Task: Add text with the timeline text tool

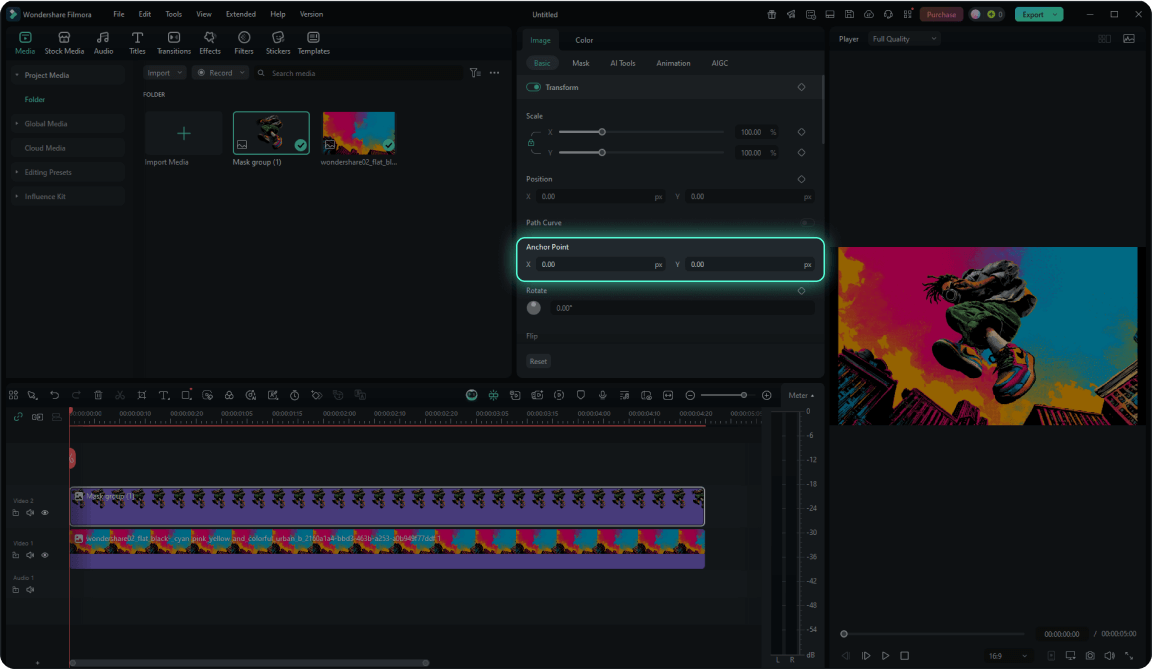Action: (164, 395)
